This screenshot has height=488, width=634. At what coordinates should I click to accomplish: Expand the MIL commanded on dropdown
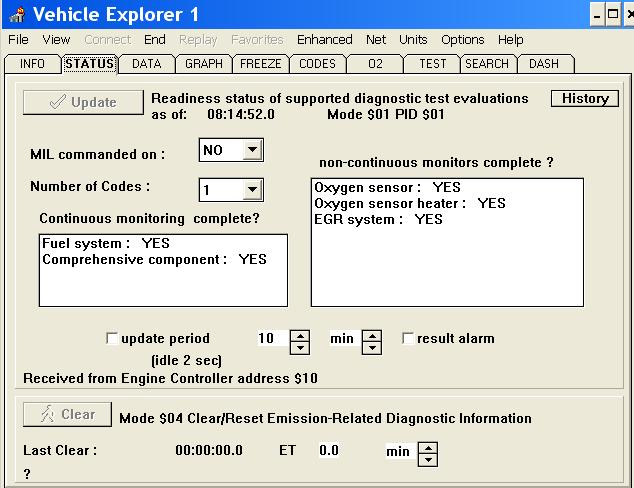tap(252, 151)
